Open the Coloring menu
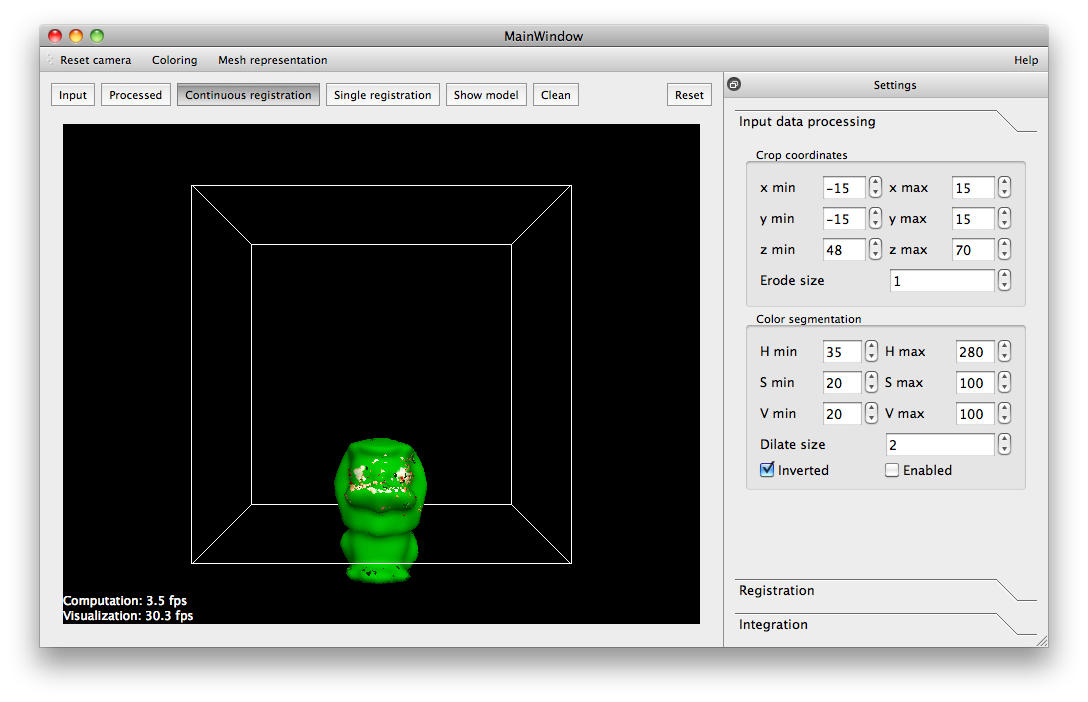Image resolution: width=1088 pixels, height=702 pixels. [175, 60]
